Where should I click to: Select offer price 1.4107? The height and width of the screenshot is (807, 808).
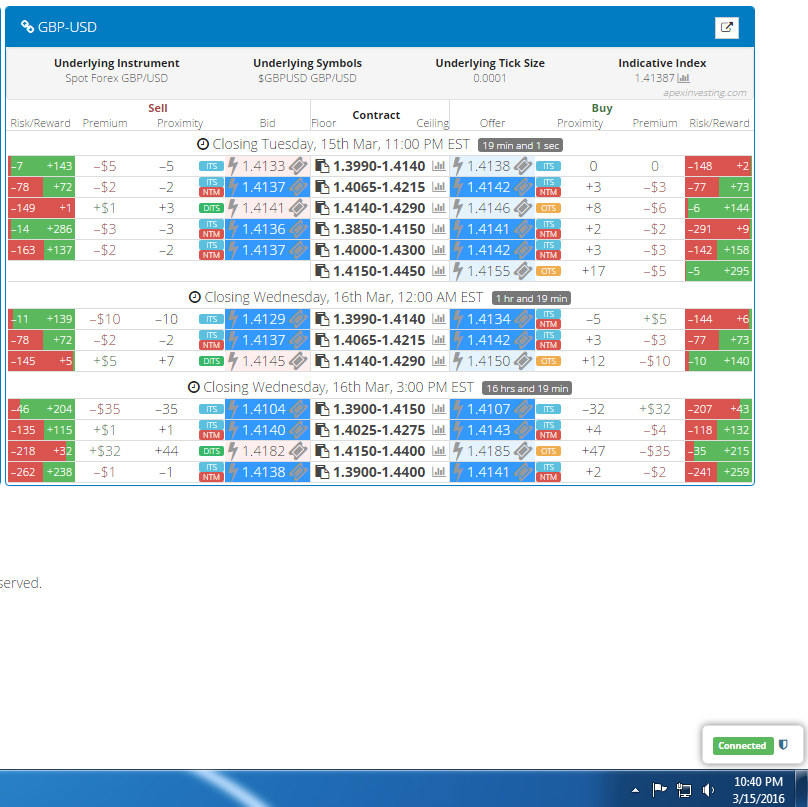tap(489, 409)
